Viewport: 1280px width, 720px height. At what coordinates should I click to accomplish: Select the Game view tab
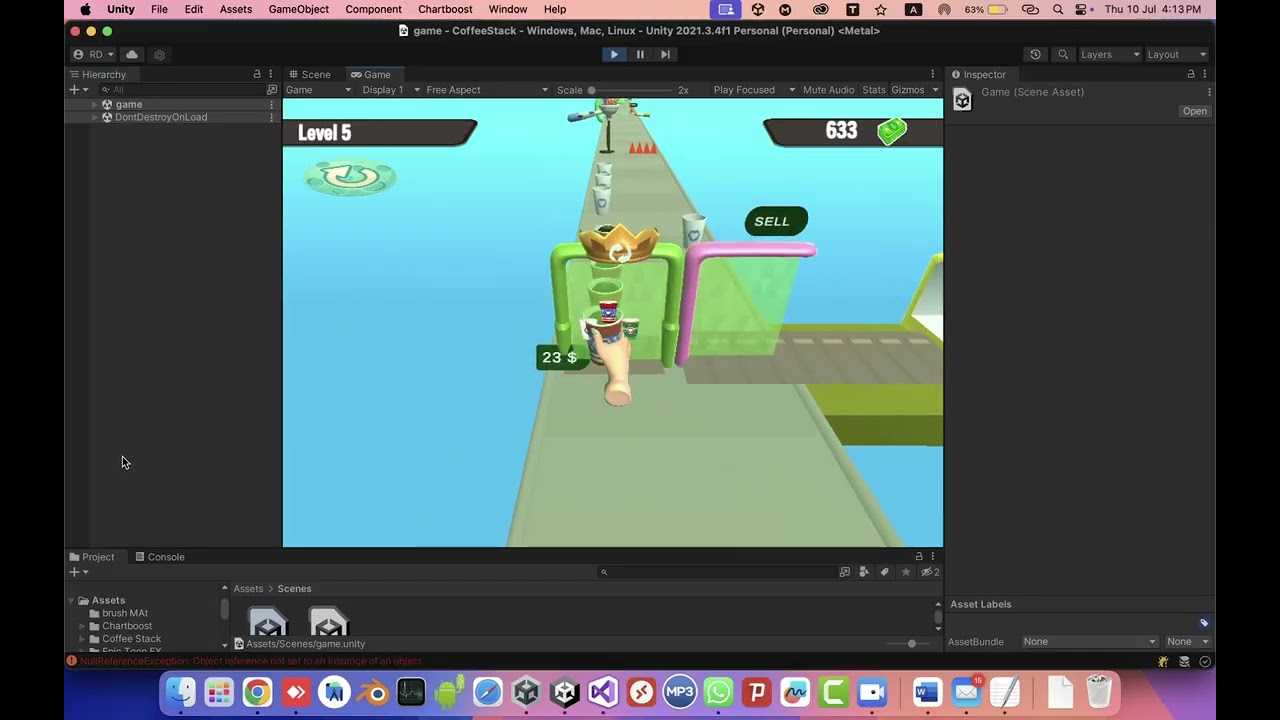[x=371, y=74]
